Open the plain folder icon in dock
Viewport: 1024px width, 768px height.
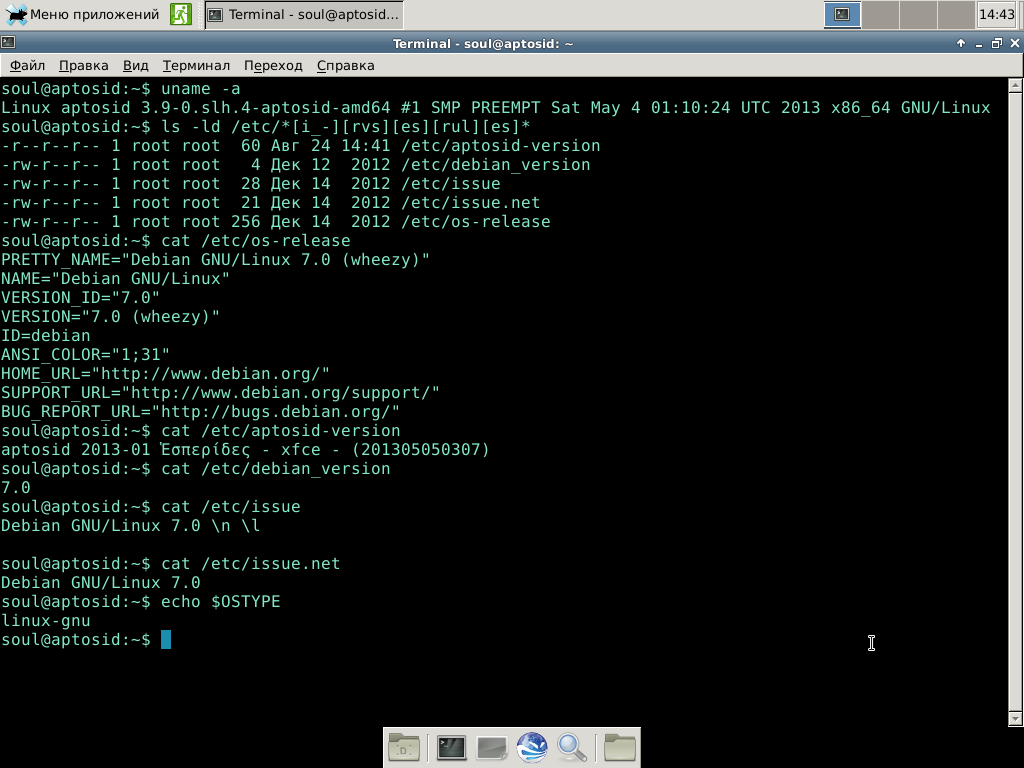[x=620, y=748]
